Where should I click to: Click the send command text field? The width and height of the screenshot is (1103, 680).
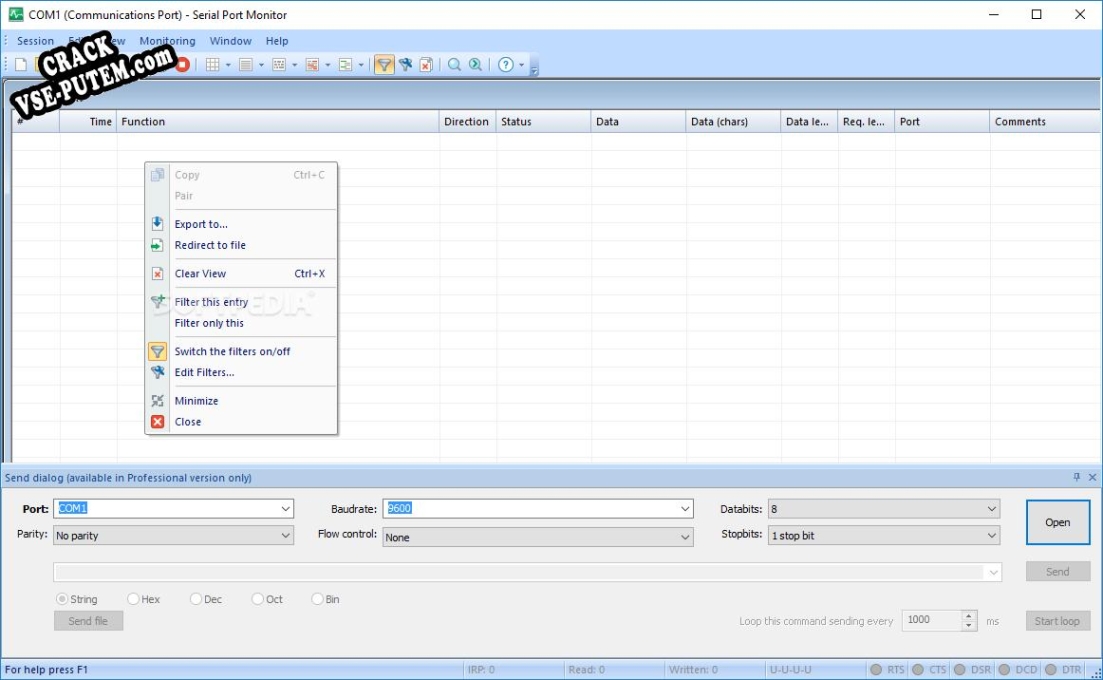[518, 572]
